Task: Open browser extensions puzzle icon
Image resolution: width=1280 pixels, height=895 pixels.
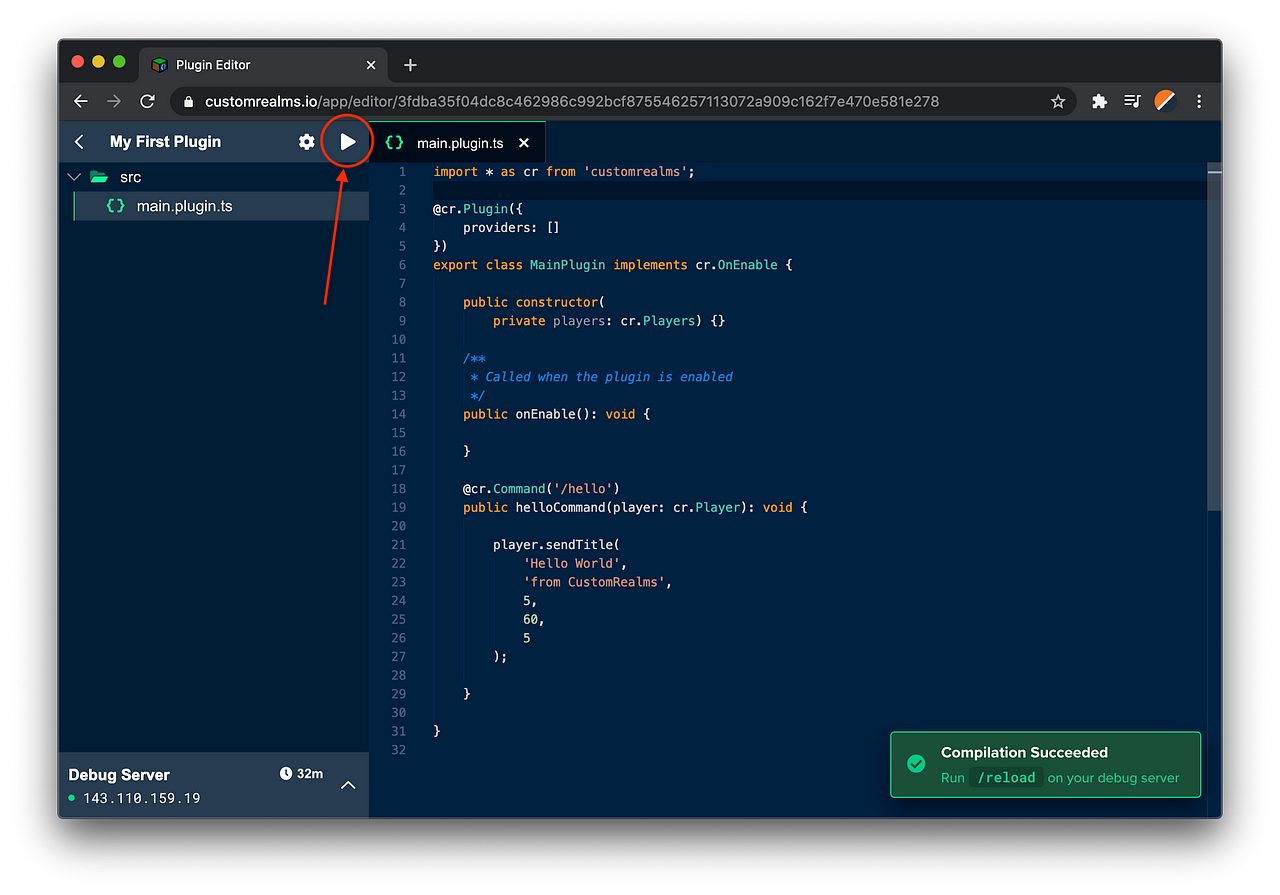Action: click(1099, 101)
